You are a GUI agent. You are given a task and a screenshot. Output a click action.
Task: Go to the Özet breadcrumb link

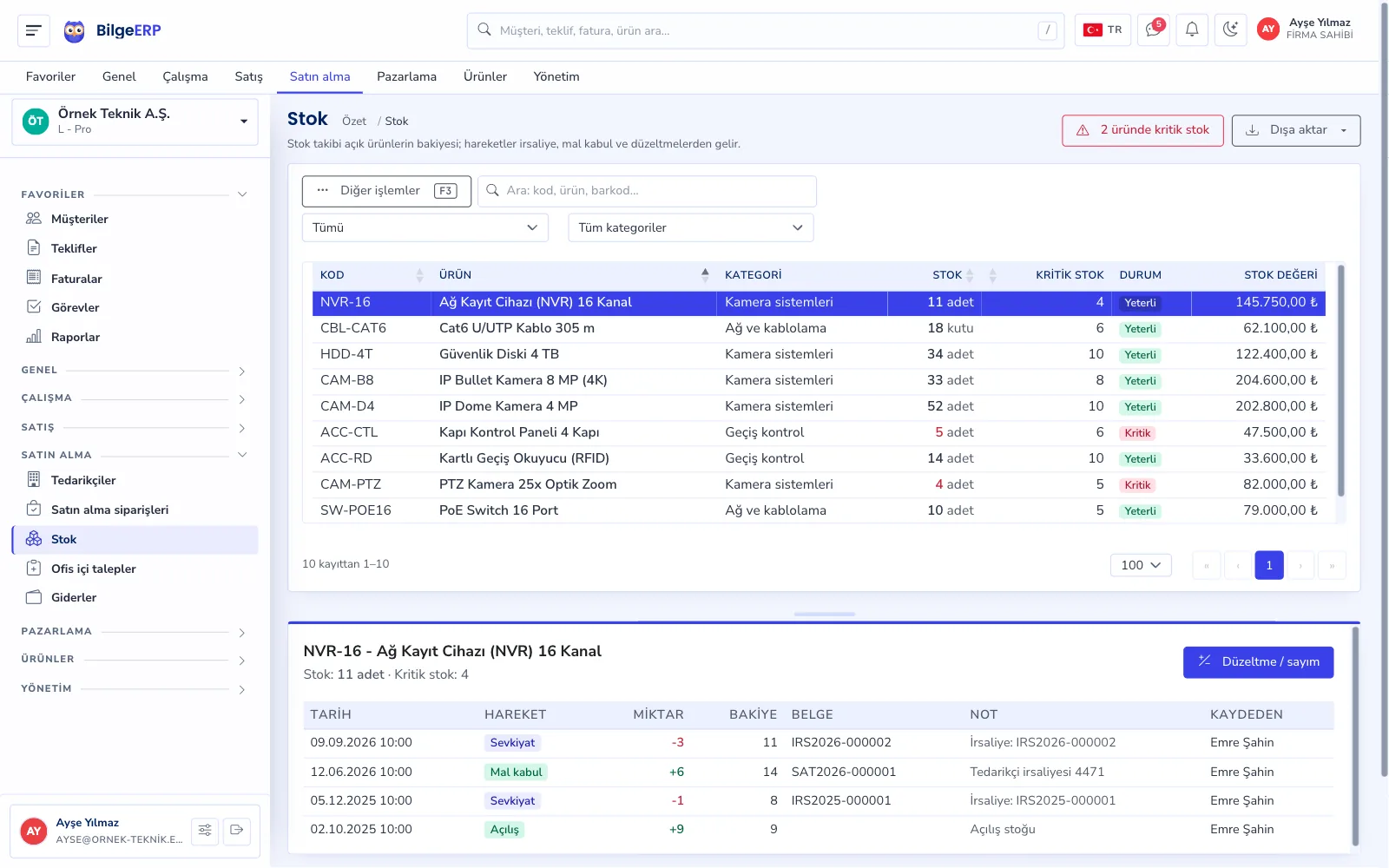pos(354,122)
